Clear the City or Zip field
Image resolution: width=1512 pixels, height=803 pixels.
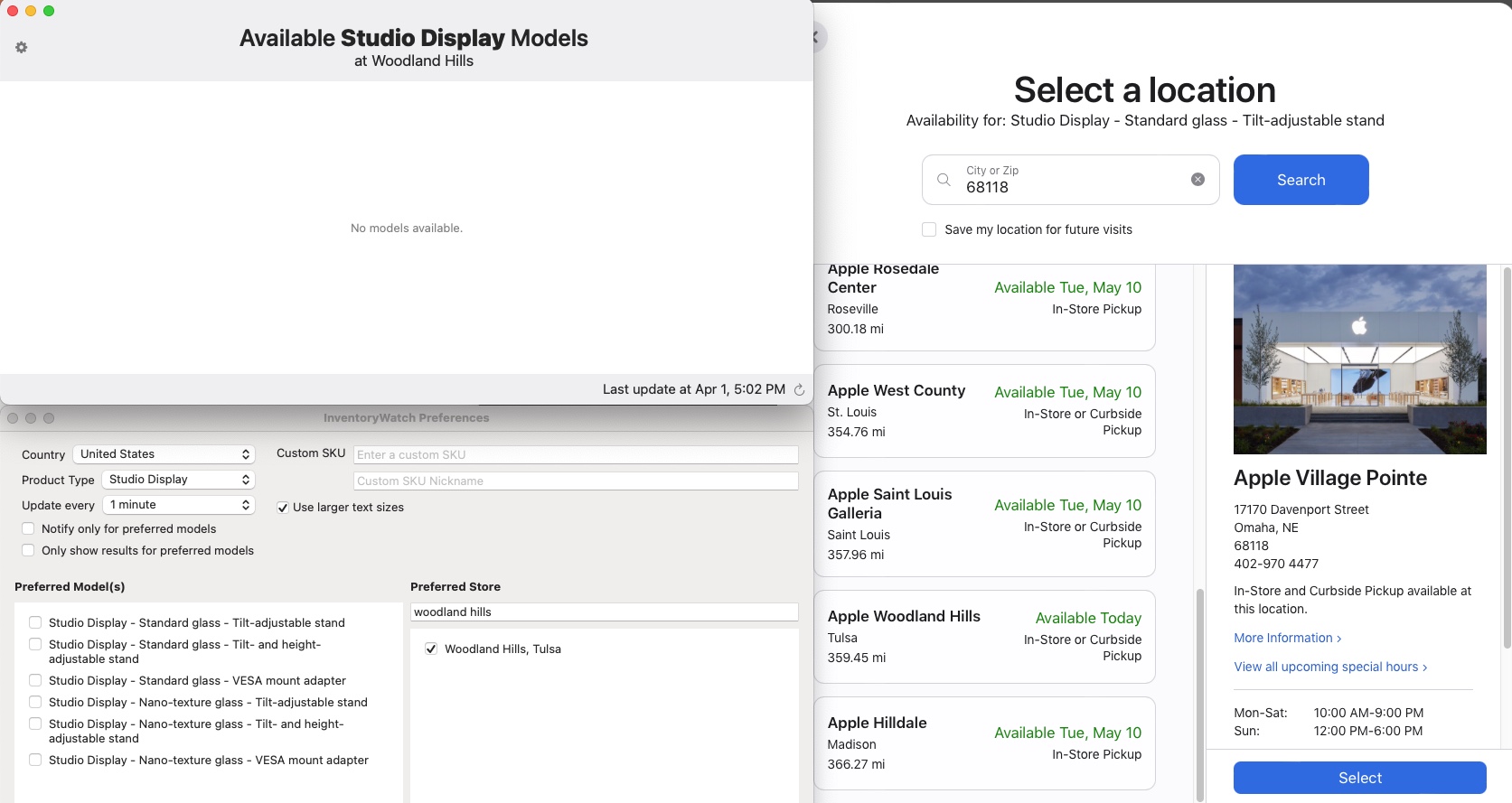pos(1197,180)
